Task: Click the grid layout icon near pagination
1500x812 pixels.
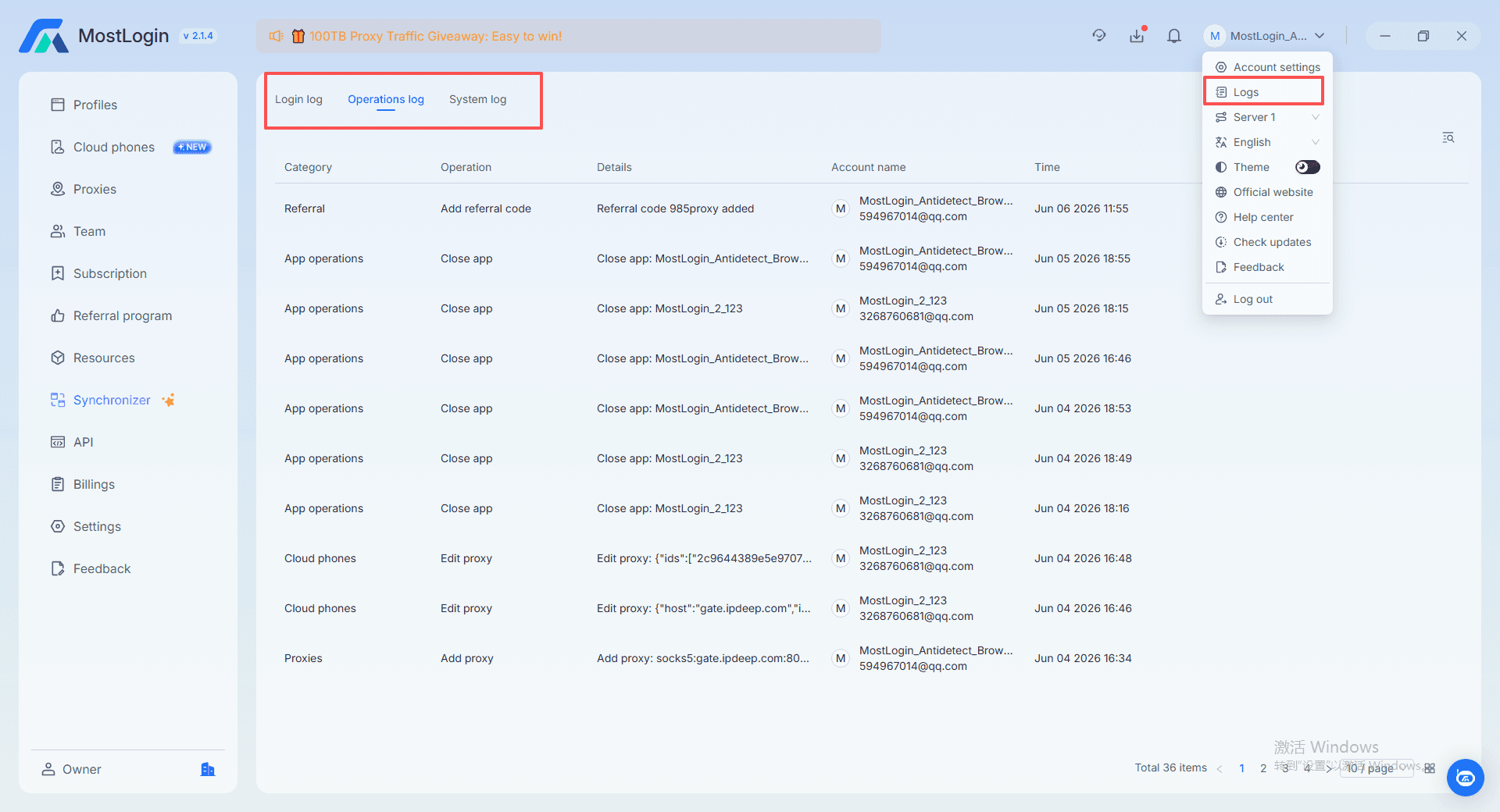Action: (1430, 768)
